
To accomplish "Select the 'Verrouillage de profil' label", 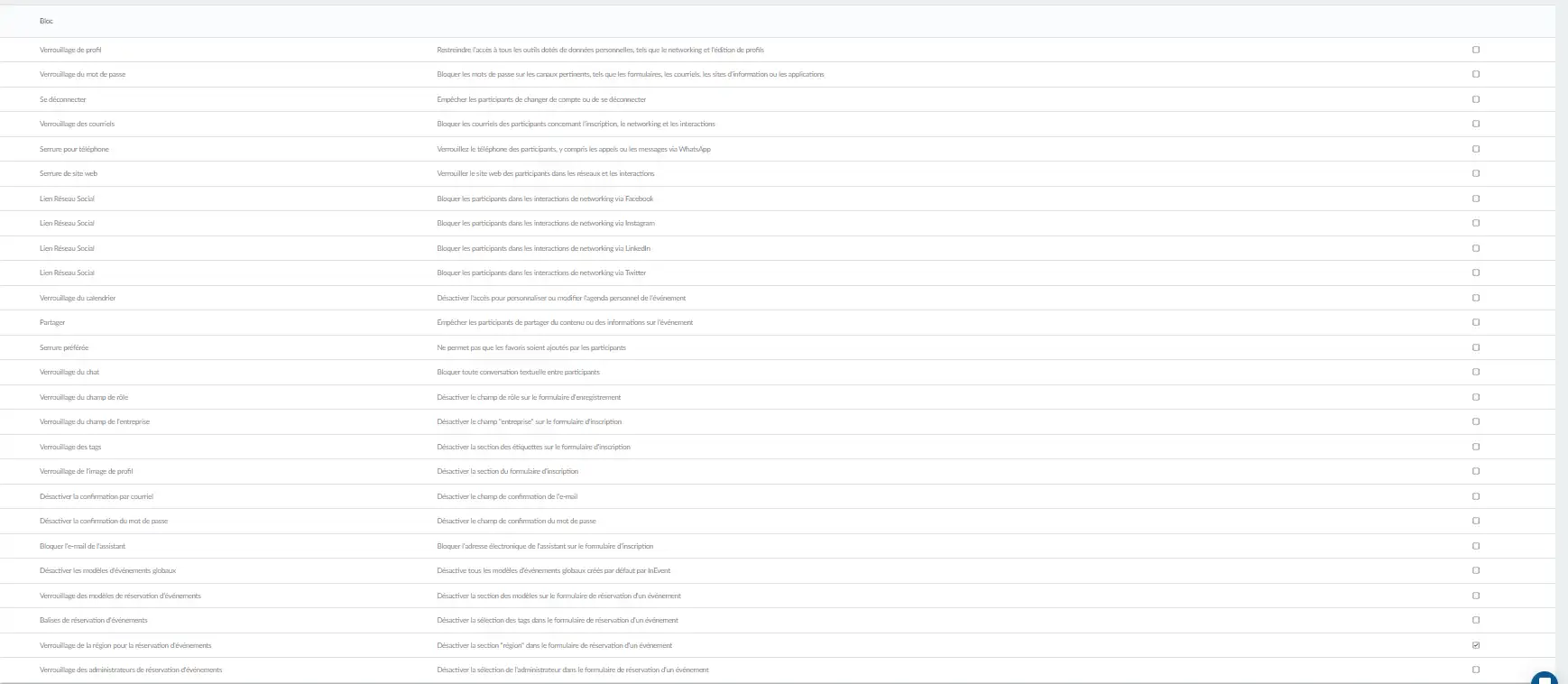I will point(70,50).
